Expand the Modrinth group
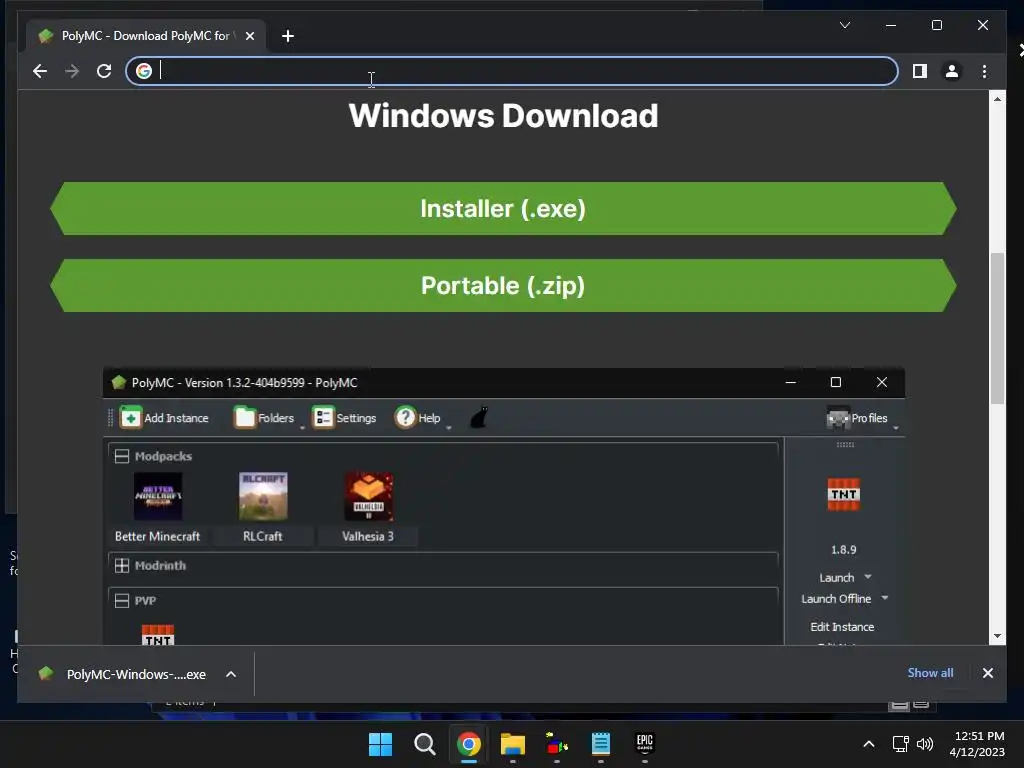 click(x=121, y=566)
